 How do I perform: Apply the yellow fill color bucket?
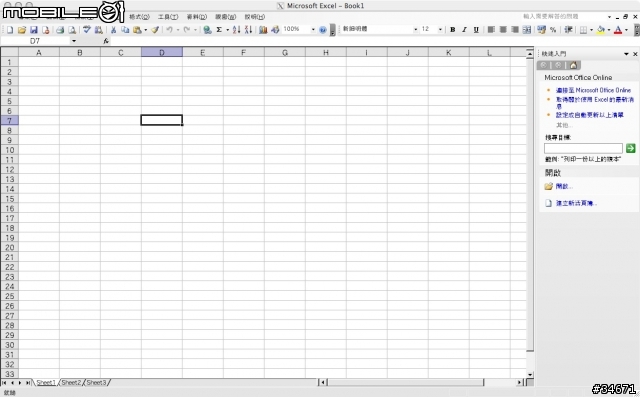(x=600, y=30)
